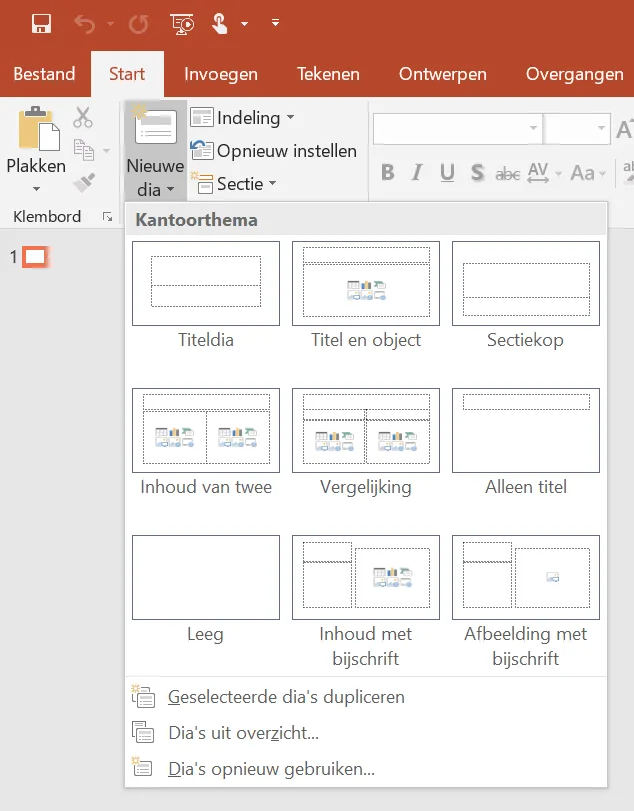
Task: Choose the Titeldia layout
Action: [206, 295]
